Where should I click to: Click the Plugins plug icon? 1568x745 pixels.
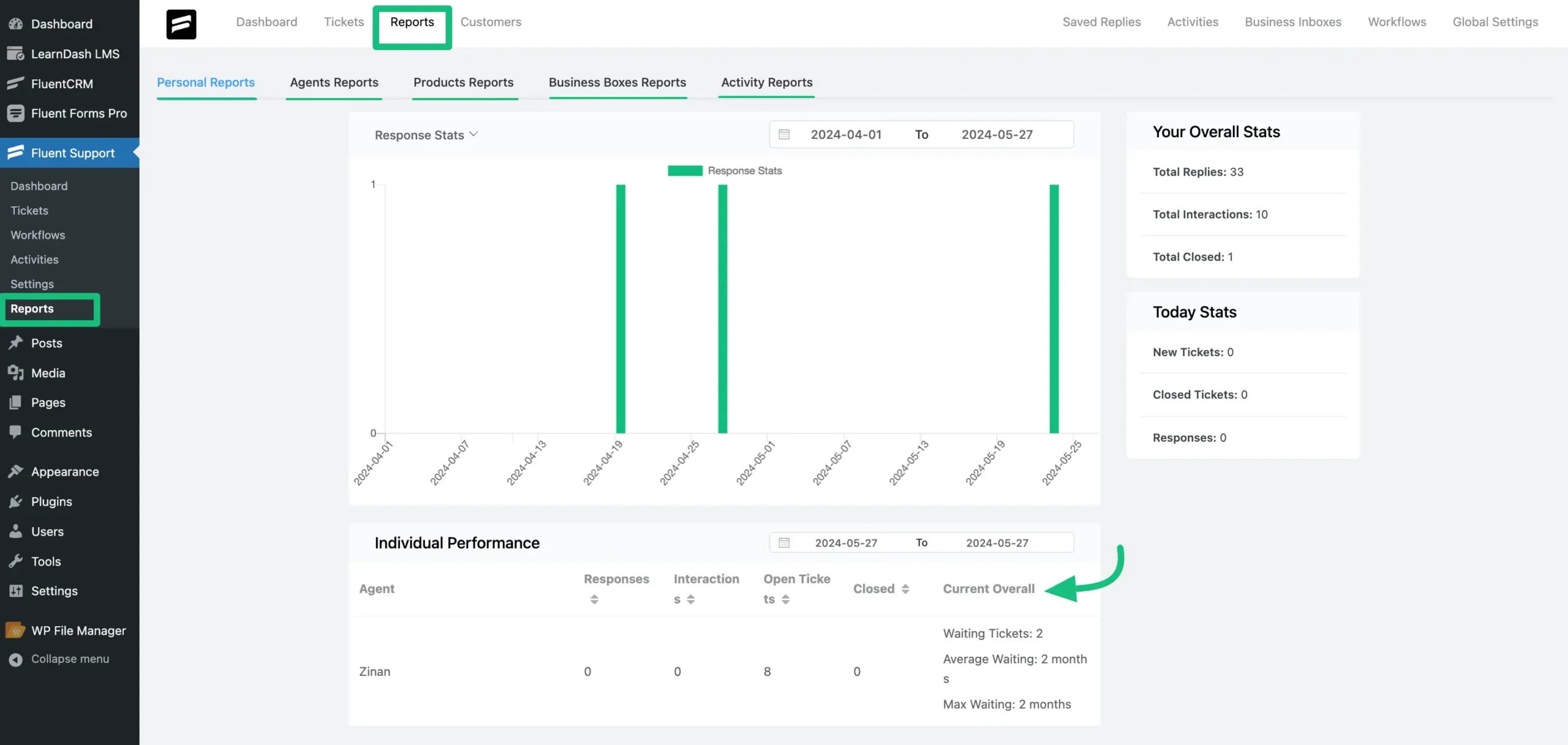point(16,501)
